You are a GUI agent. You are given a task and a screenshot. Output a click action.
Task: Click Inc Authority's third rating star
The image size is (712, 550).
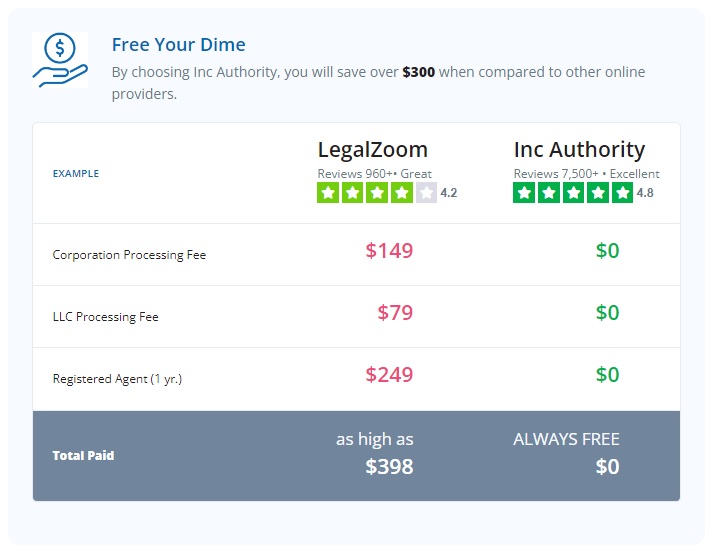(573, 193)
